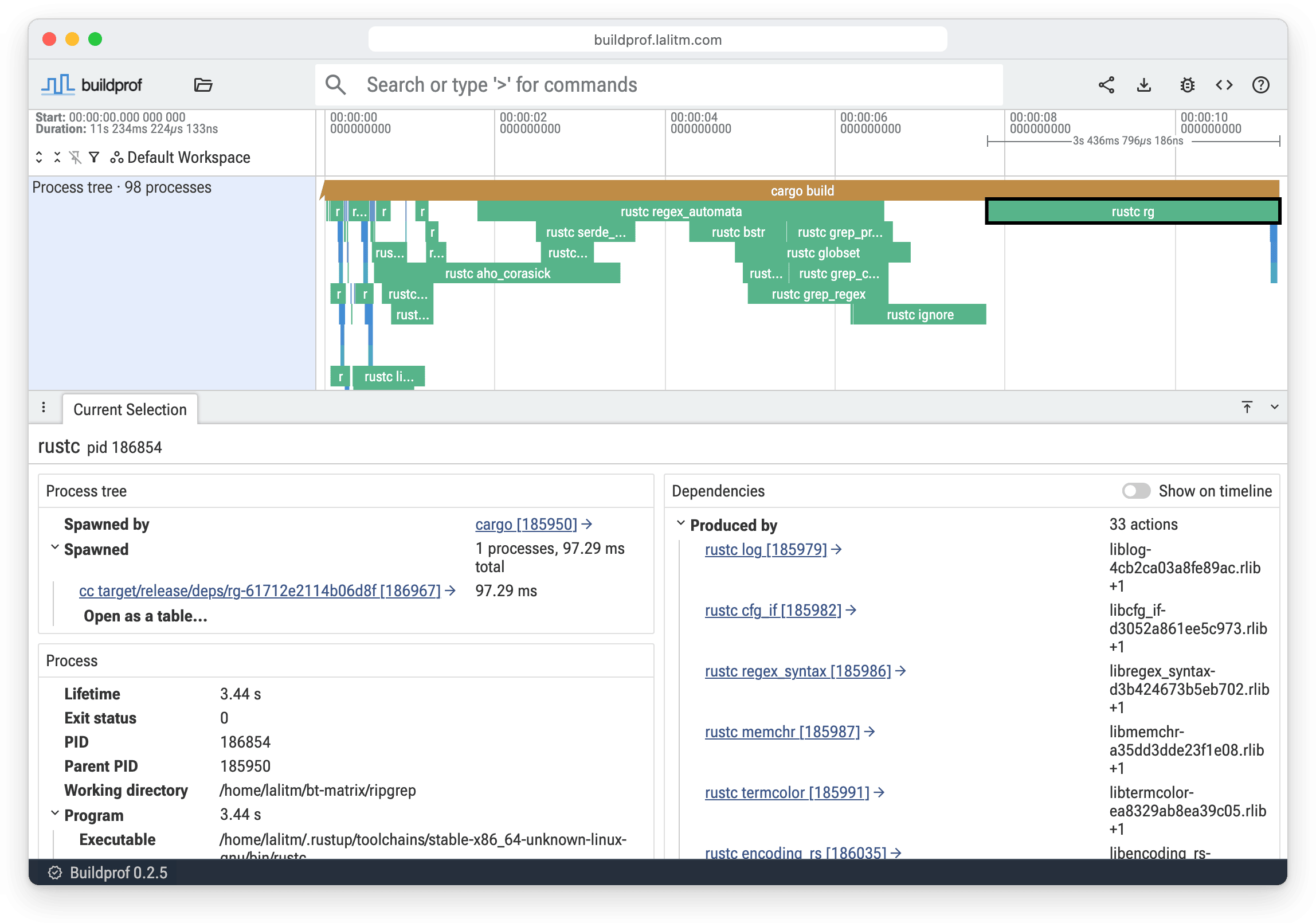Click the Buildprof version status icon
Image resolution: width=1316 pixels, height=923 pixels.
pyautogui.click(x=55, y=873)
